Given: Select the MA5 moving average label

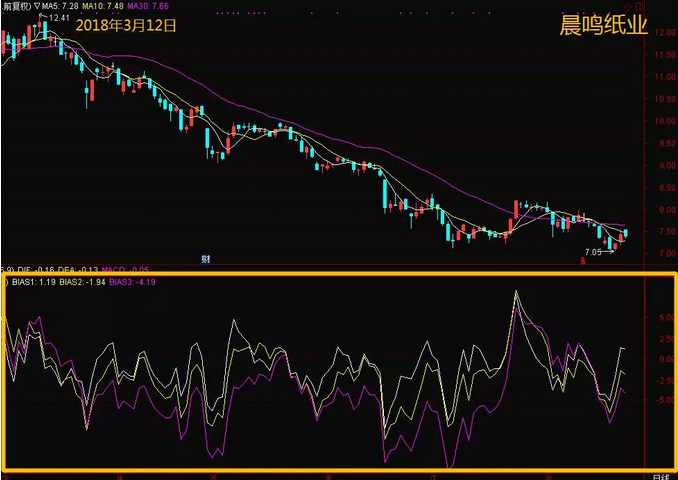Looking at the screenshot, I should 62,5.
